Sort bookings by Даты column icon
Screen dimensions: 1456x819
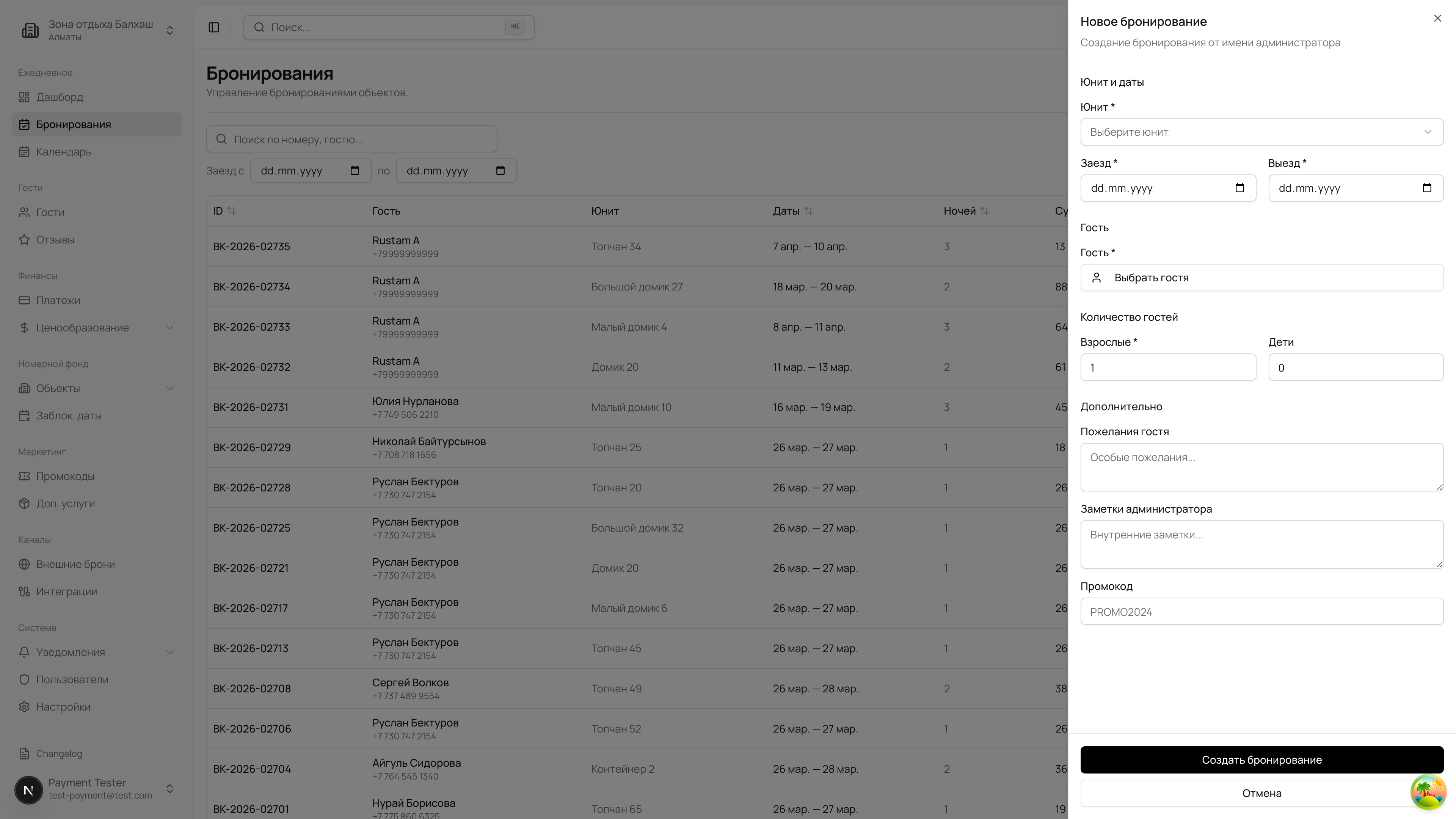pyautogui.click(x=808, y=211)
